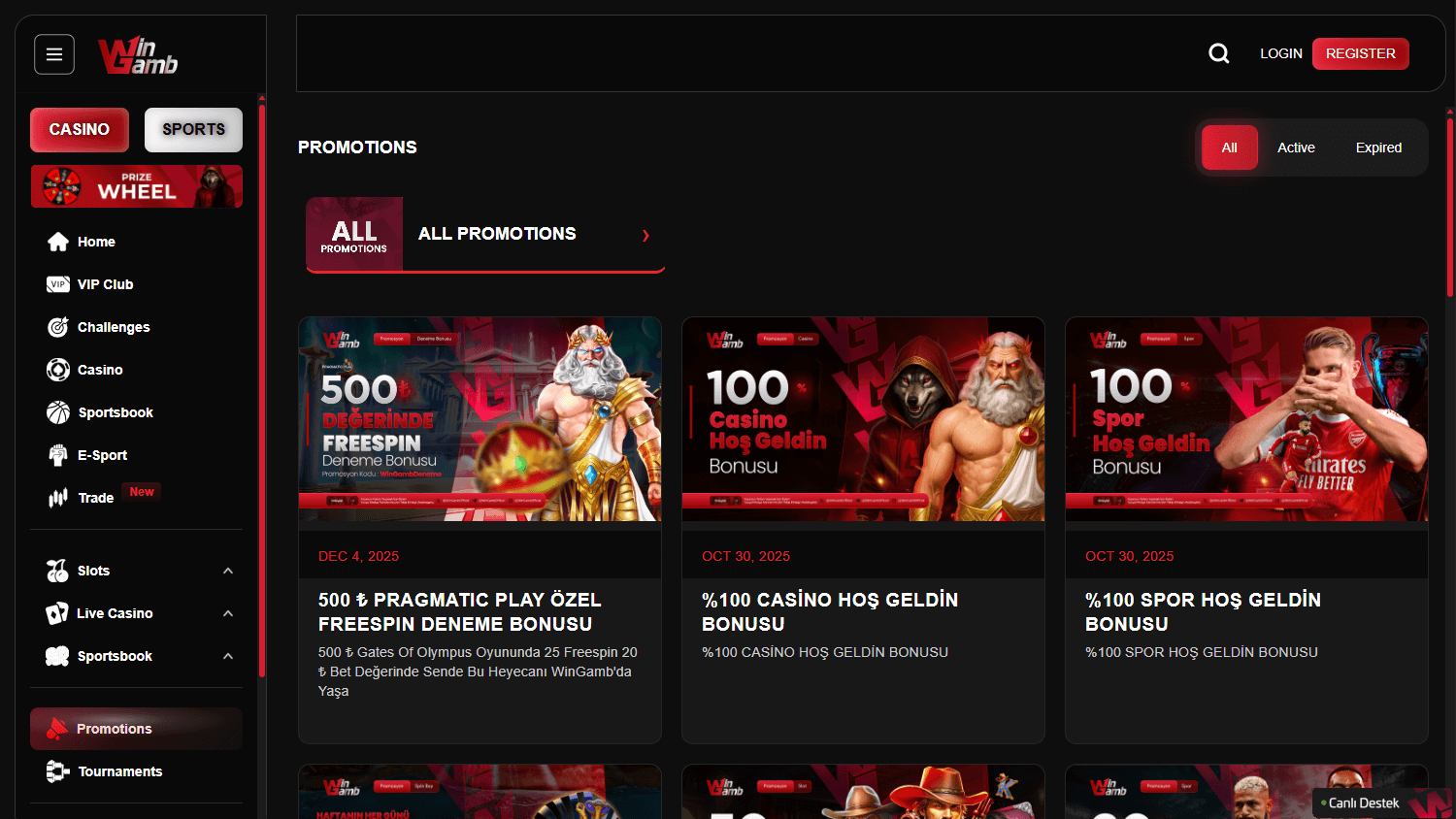Select the VIP Club sidebar icon
1456x819 pixels.
click(x=58, y=284)
